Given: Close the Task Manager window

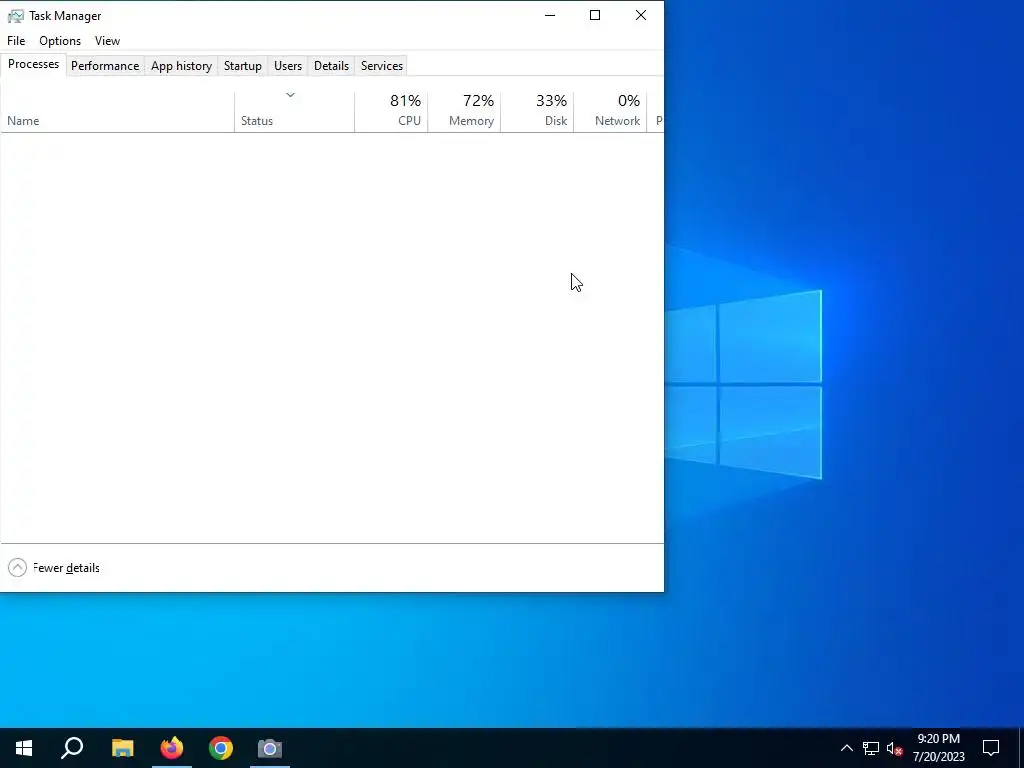Looking at the screenshot, I should (641, 15).
